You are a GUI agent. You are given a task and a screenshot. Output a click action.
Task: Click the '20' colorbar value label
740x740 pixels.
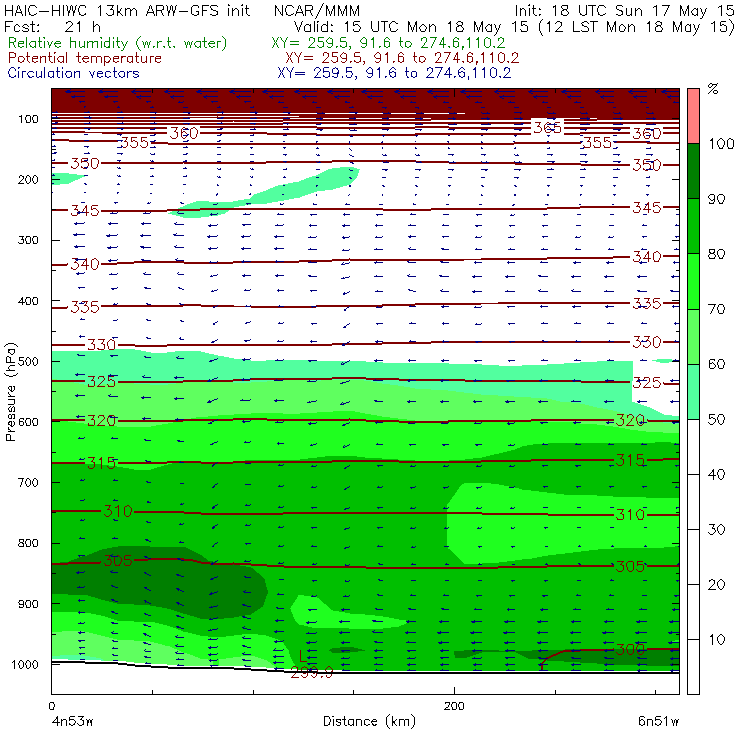[x=716, y=585]
